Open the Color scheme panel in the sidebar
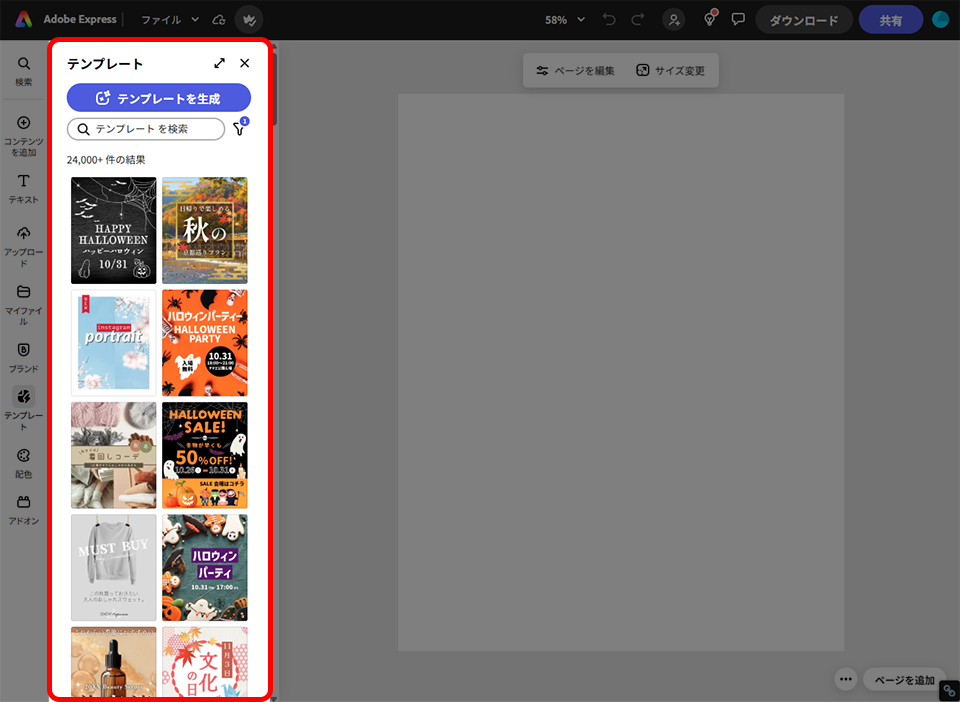Screen dimensions: 960x702 coord(23,461)
